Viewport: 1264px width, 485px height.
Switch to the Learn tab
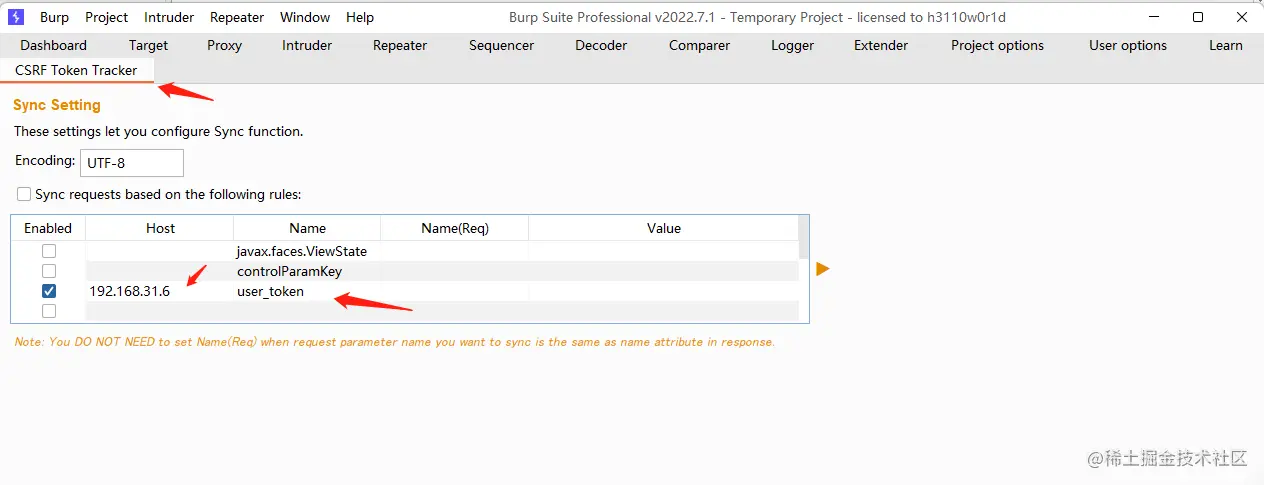pyautogui.click(x=1226, y=45)
